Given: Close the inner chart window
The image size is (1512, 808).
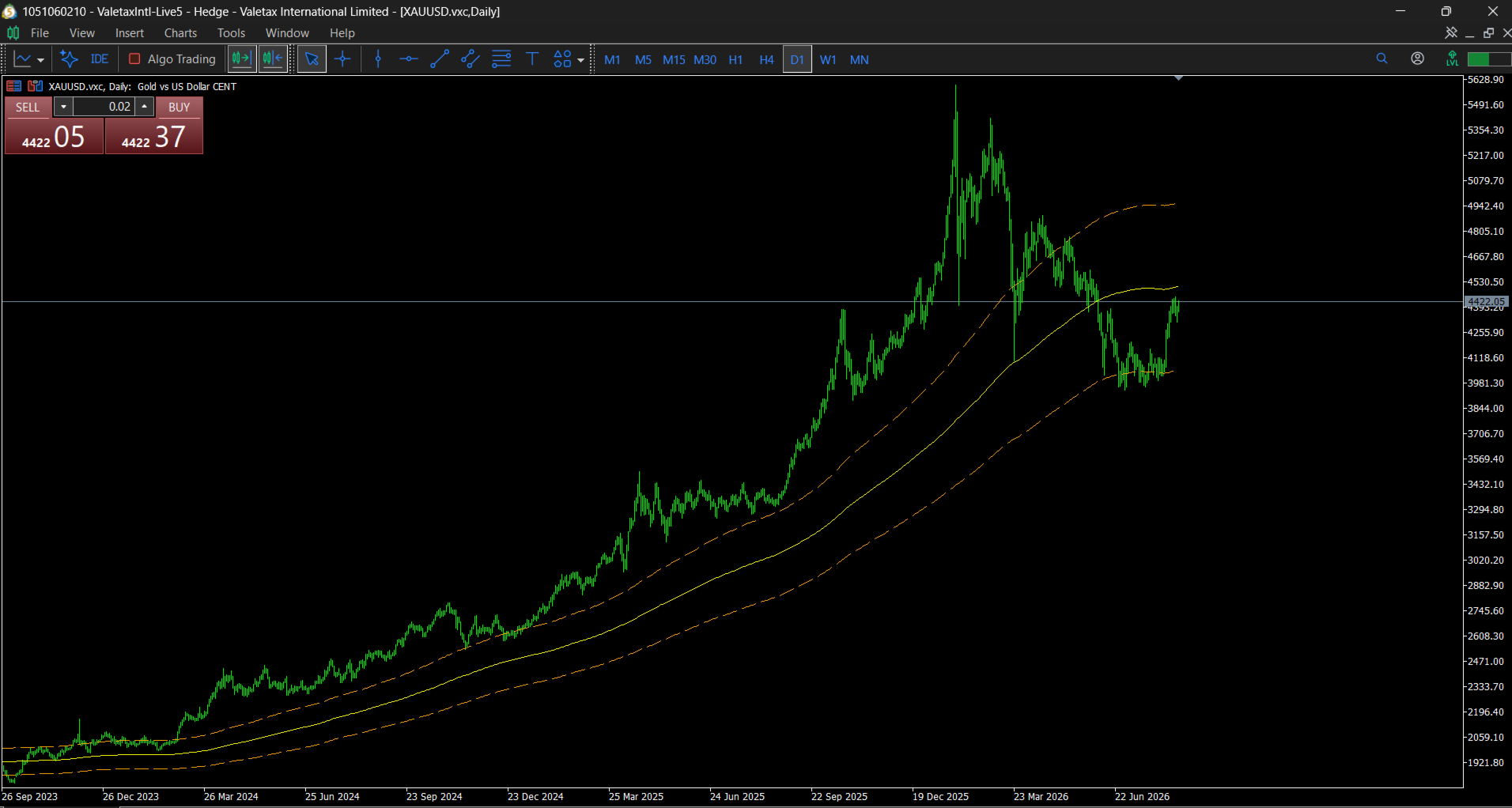Looking at the screenshot, I should tap(1506, 32).
